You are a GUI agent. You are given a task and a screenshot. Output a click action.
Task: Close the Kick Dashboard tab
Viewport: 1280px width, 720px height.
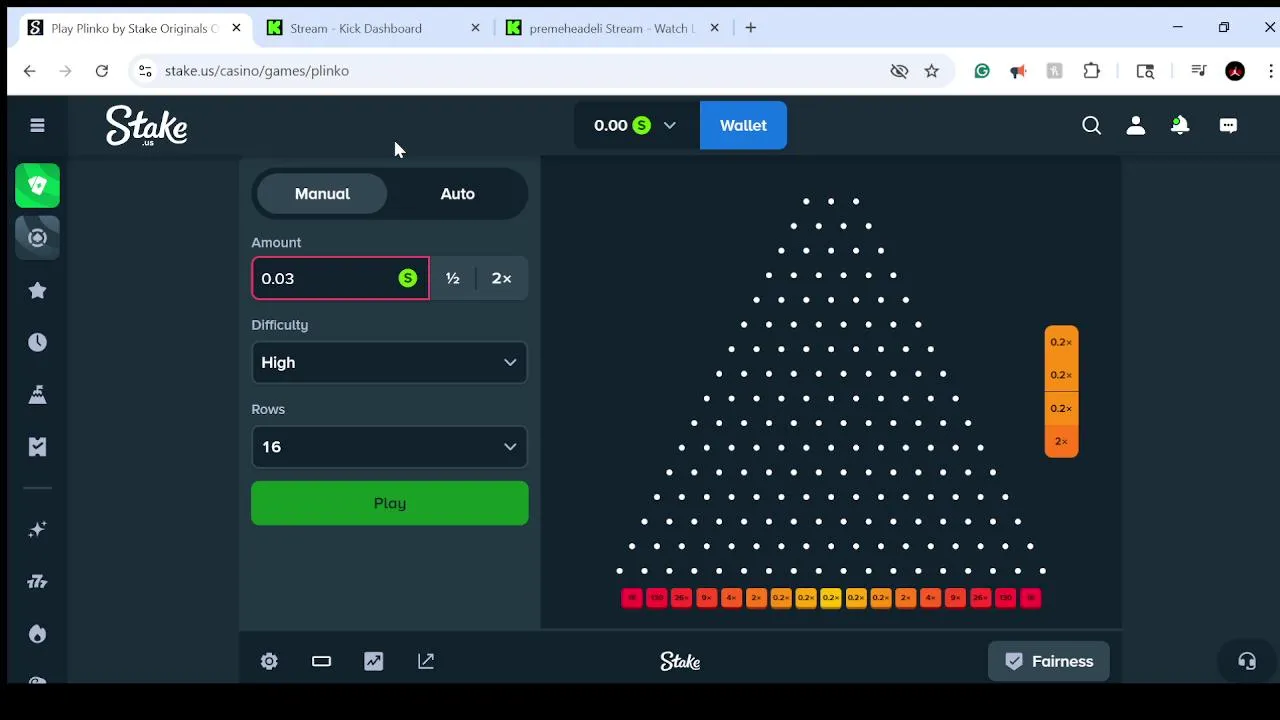(x=475, y=28)
